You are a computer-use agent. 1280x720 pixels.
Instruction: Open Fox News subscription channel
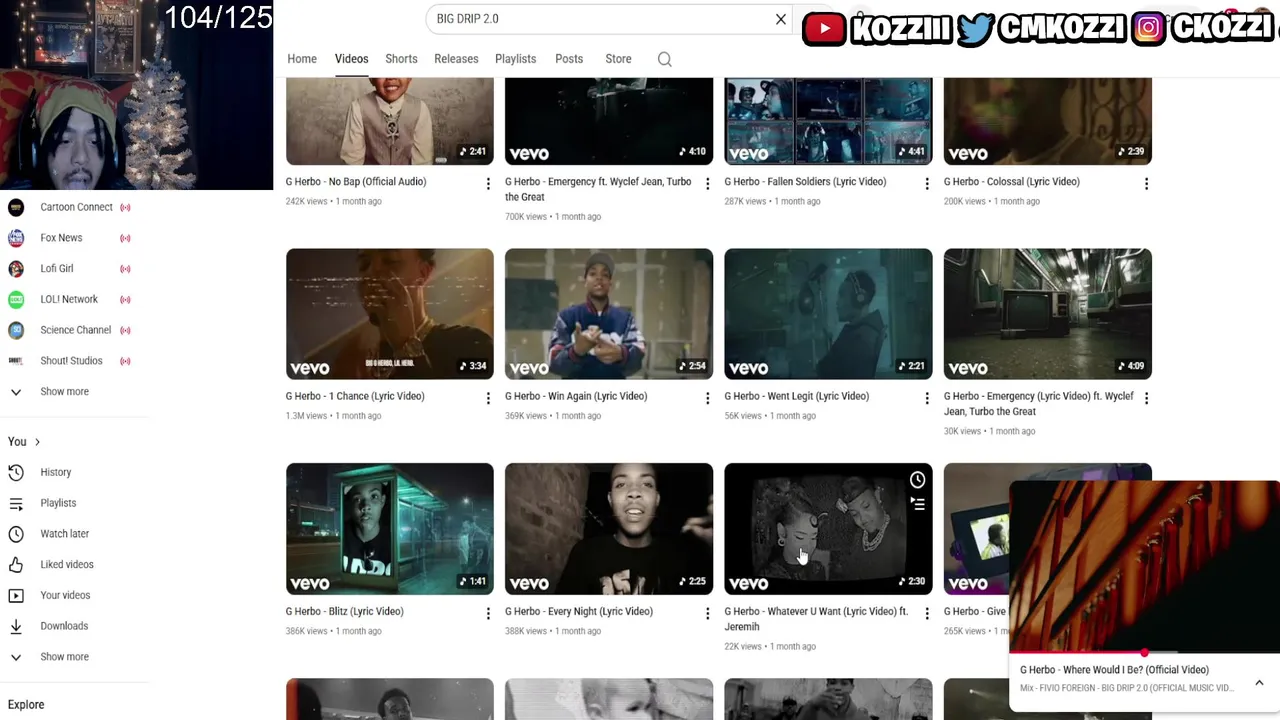(70, 238)
